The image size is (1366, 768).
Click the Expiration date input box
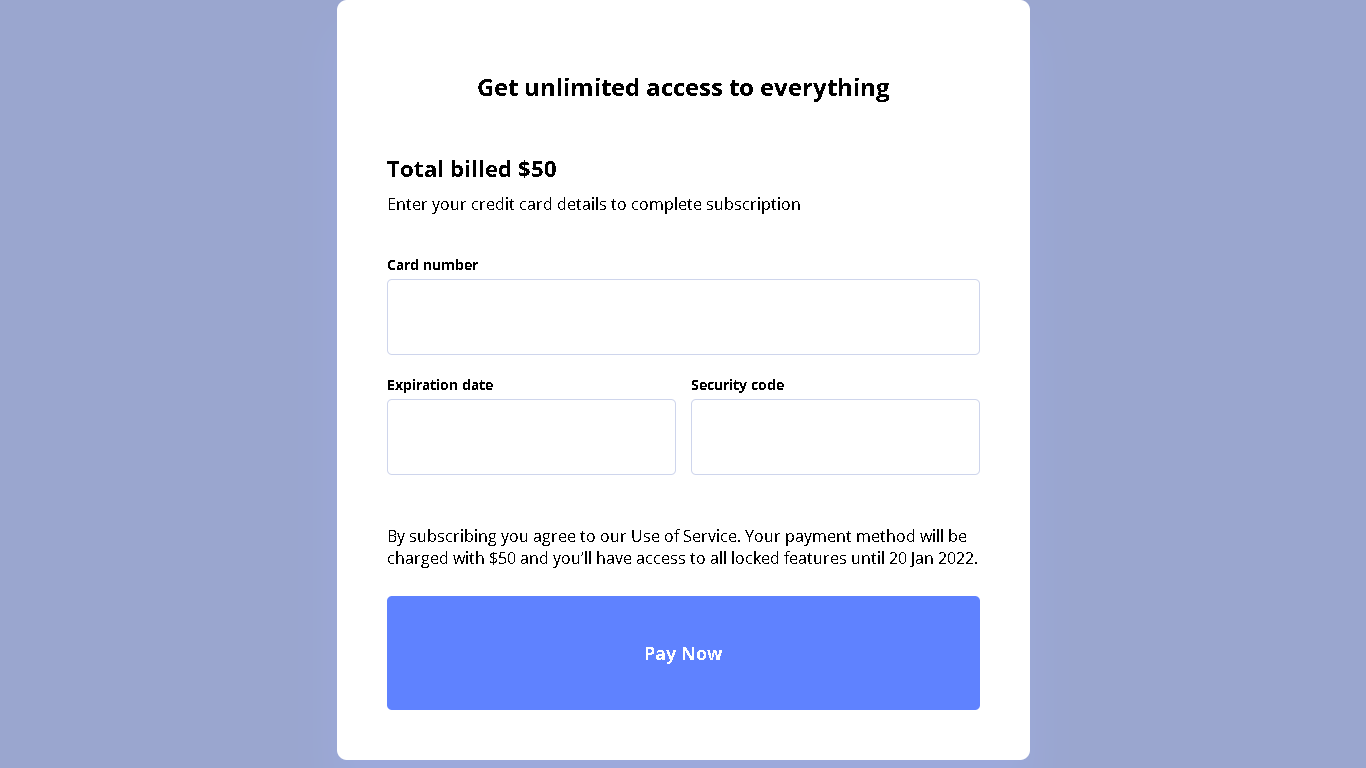click(531, 437)
